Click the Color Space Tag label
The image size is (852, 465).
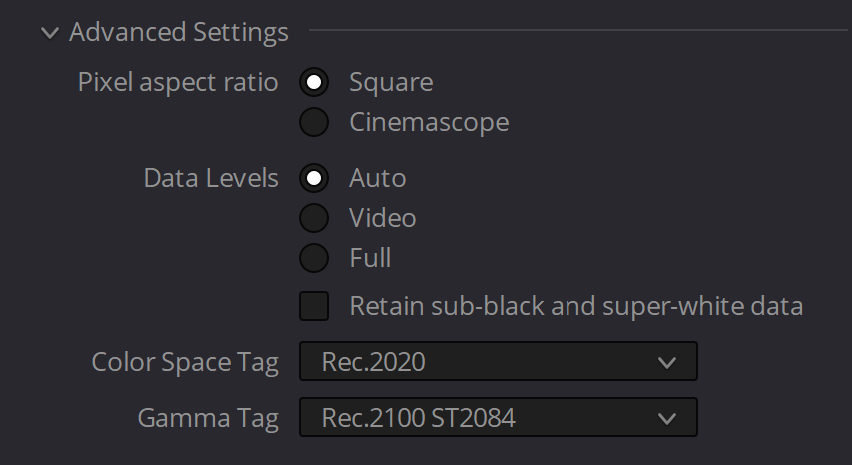click(x=185, y=363)
